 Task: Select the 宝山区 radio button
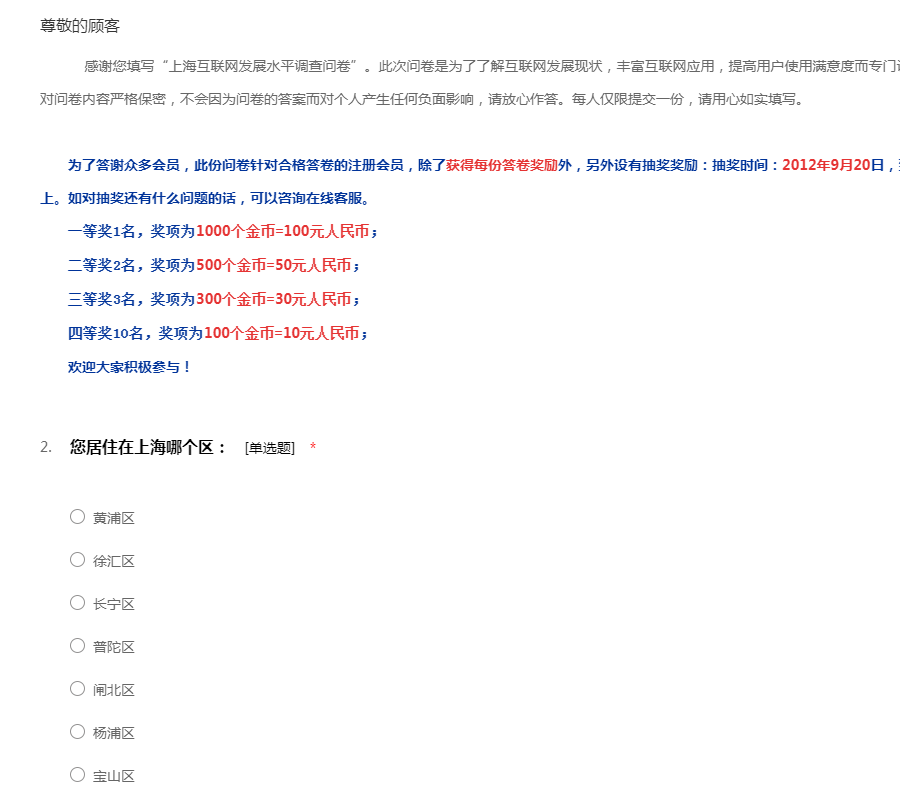tap(77, 775)
